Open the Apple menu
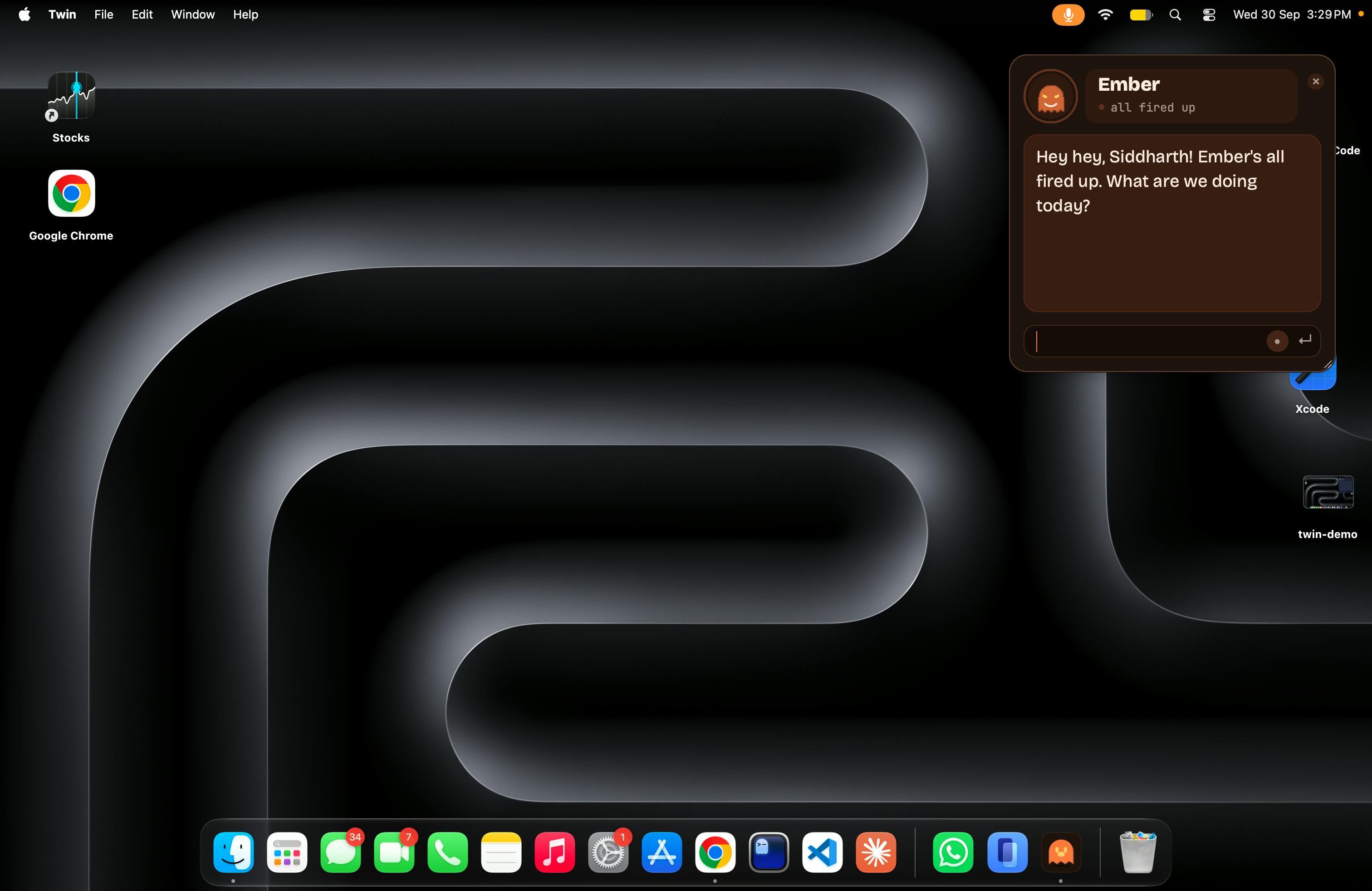 coord(24,15)
